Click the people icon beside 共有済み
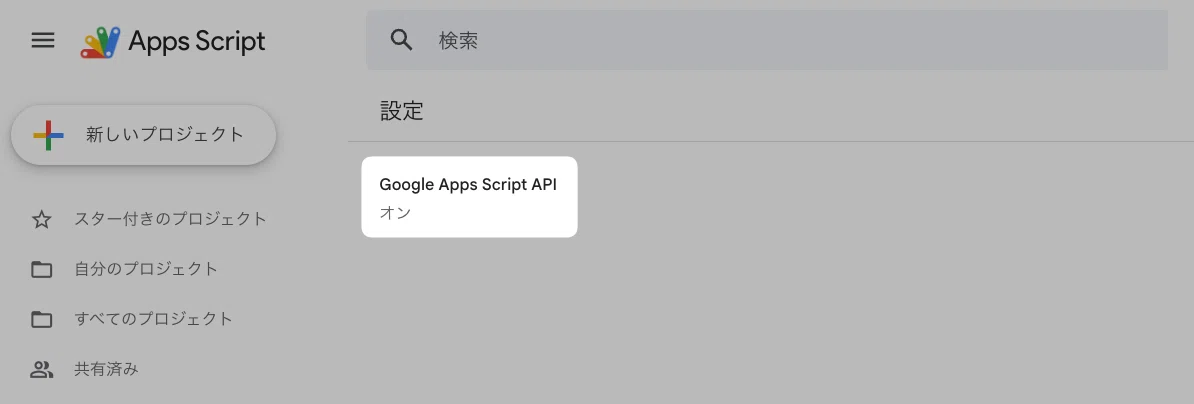1194x404 pixels. click(41, 371)
